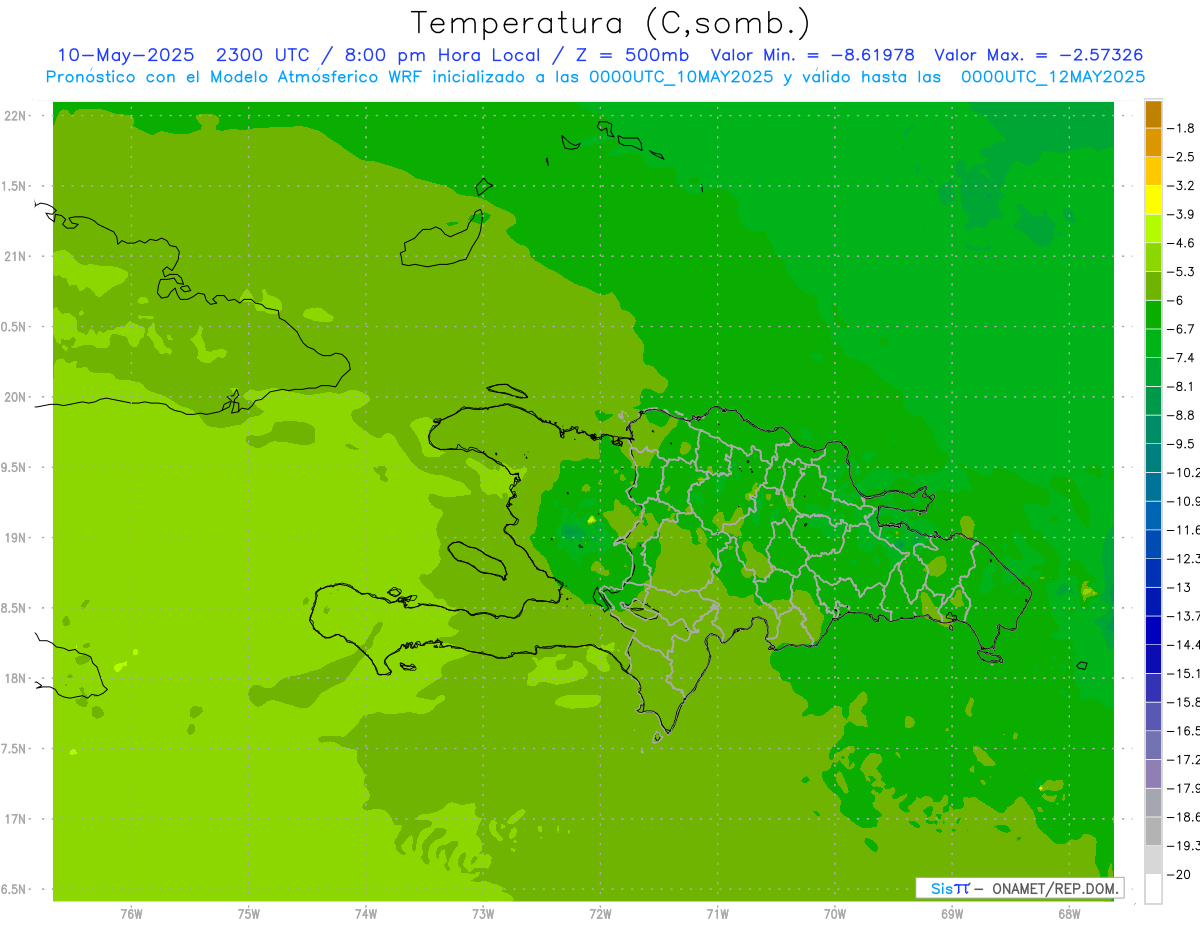The image size is (1200, 927).
Task: Click the "-3.2" colorbar label
Action: click(1181, 186)
